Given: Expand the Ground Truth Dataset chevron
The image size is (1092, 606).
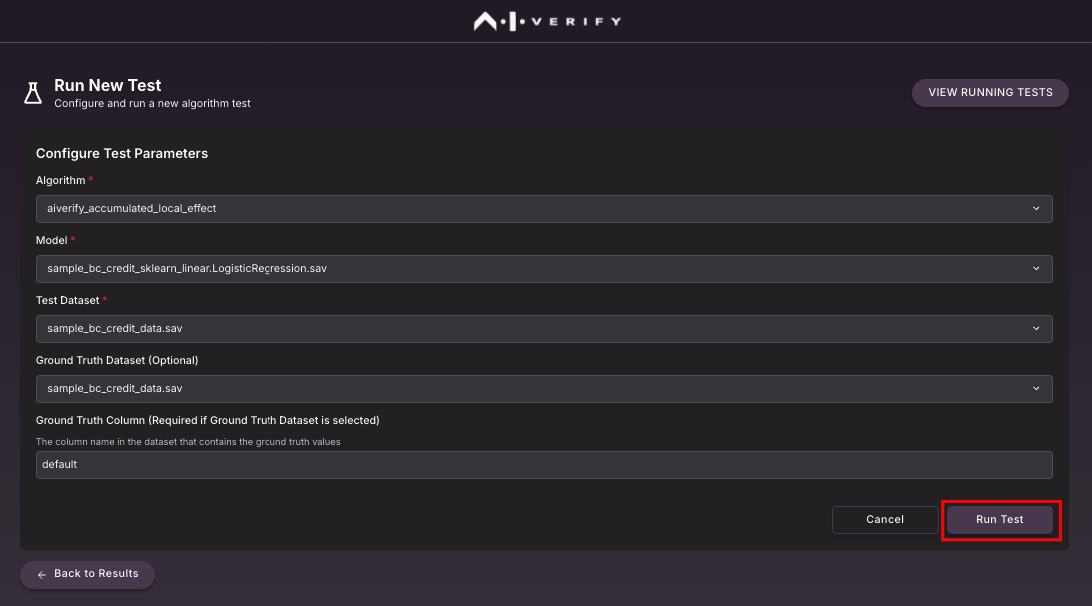Looking at the screenshot, I should tap(1036, 389).
